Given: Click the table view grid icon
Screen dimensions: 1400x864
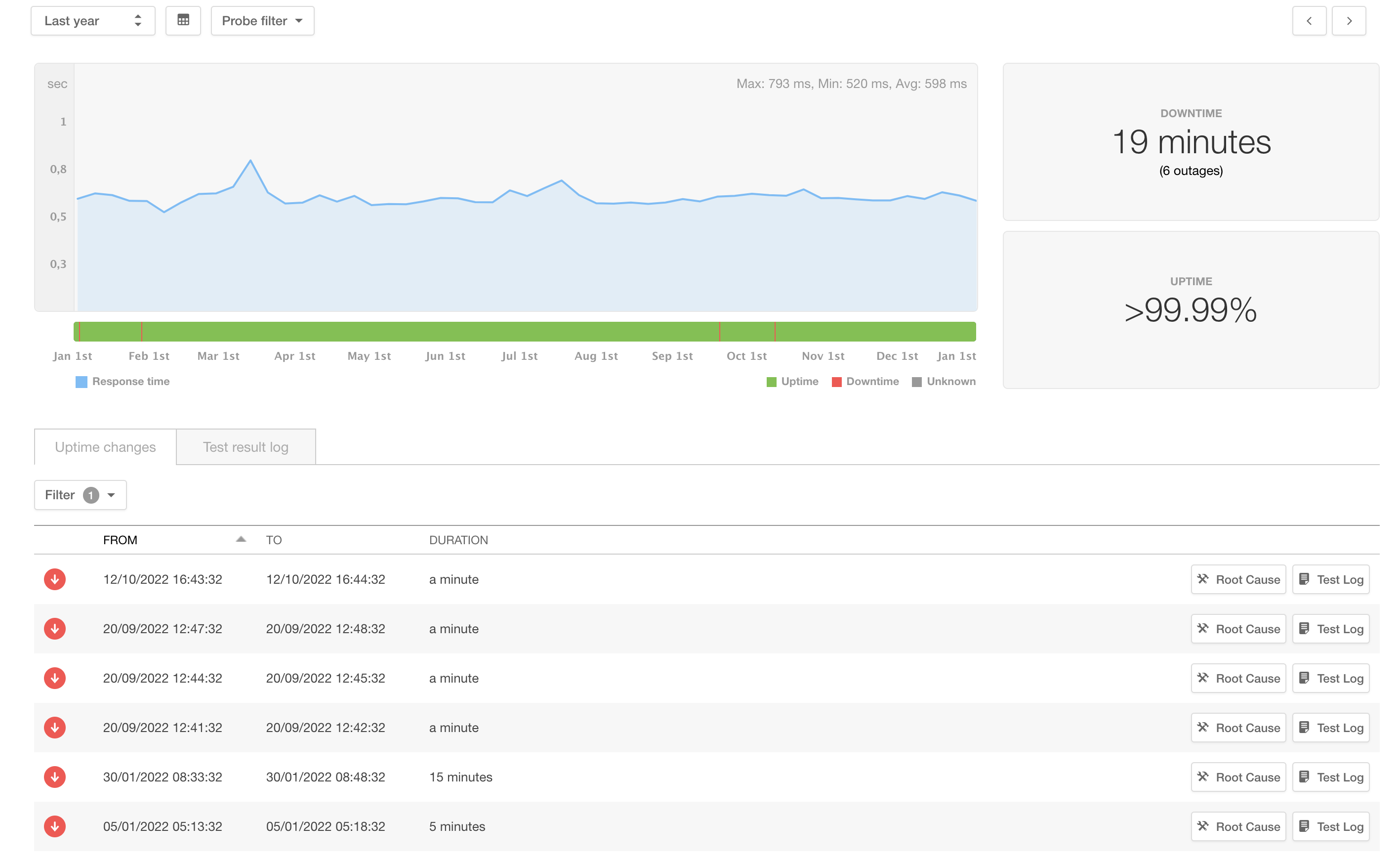Looking at the screenshot, I should pos(183,21).
